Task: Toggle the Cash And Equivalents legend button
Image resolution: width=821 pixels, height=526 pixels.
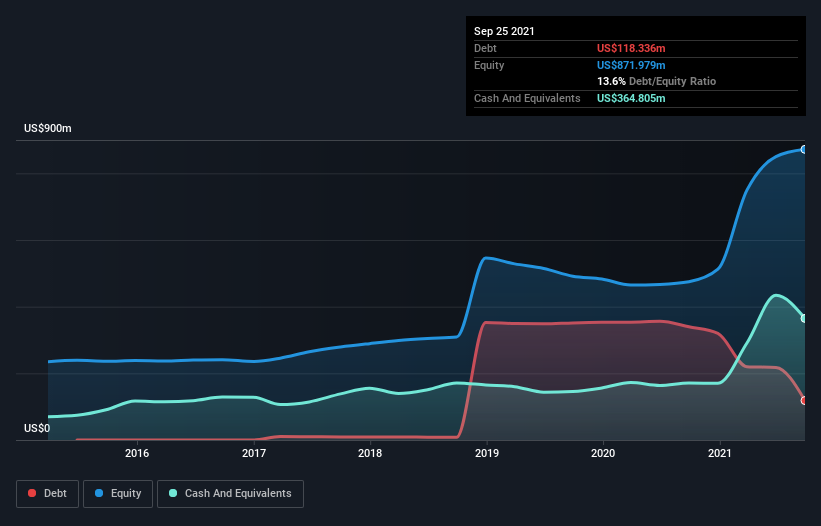Action: pos(230,494)
